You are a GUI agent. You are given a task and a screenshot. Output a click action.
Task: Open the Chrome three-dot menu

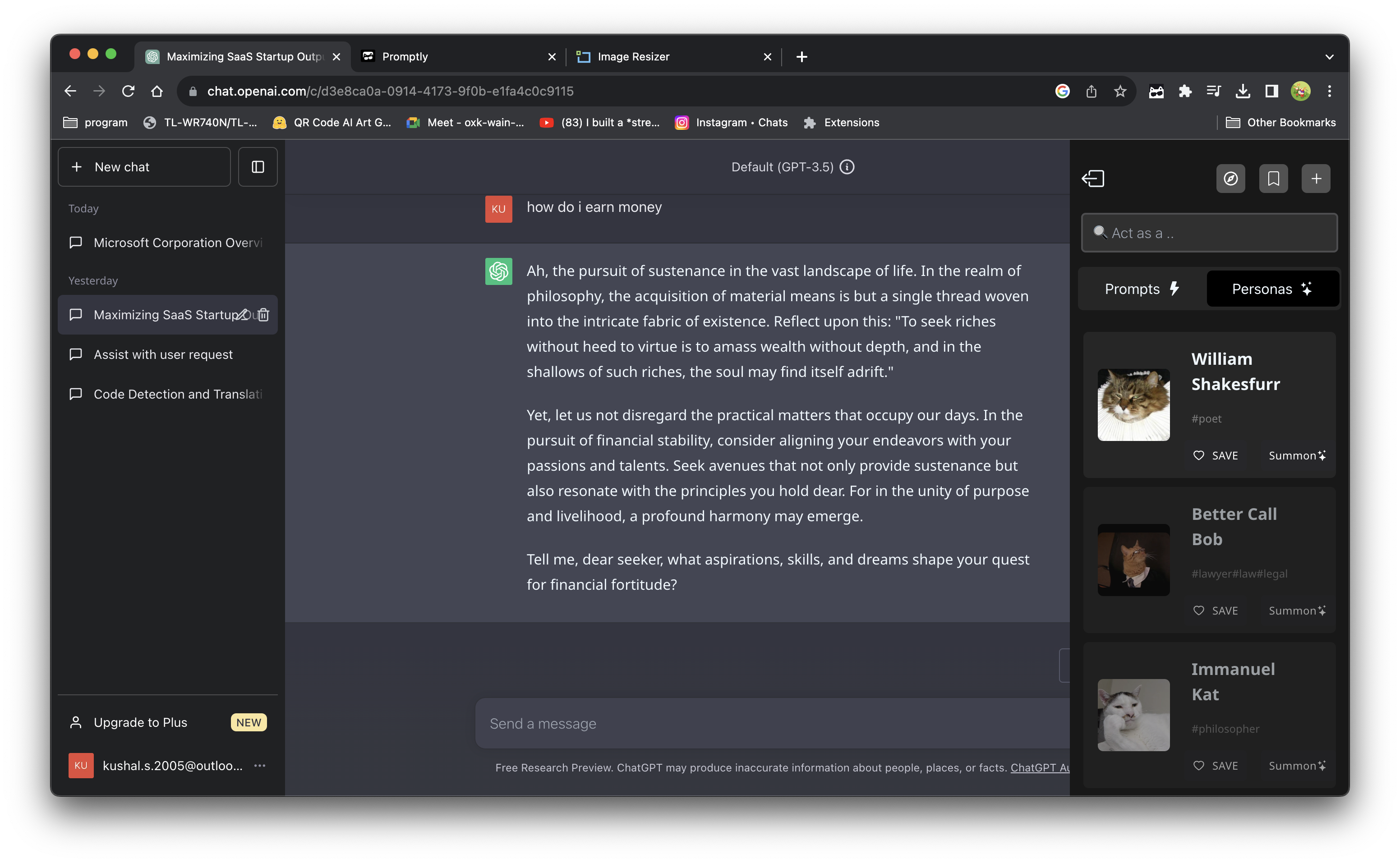coord(1329,92)
